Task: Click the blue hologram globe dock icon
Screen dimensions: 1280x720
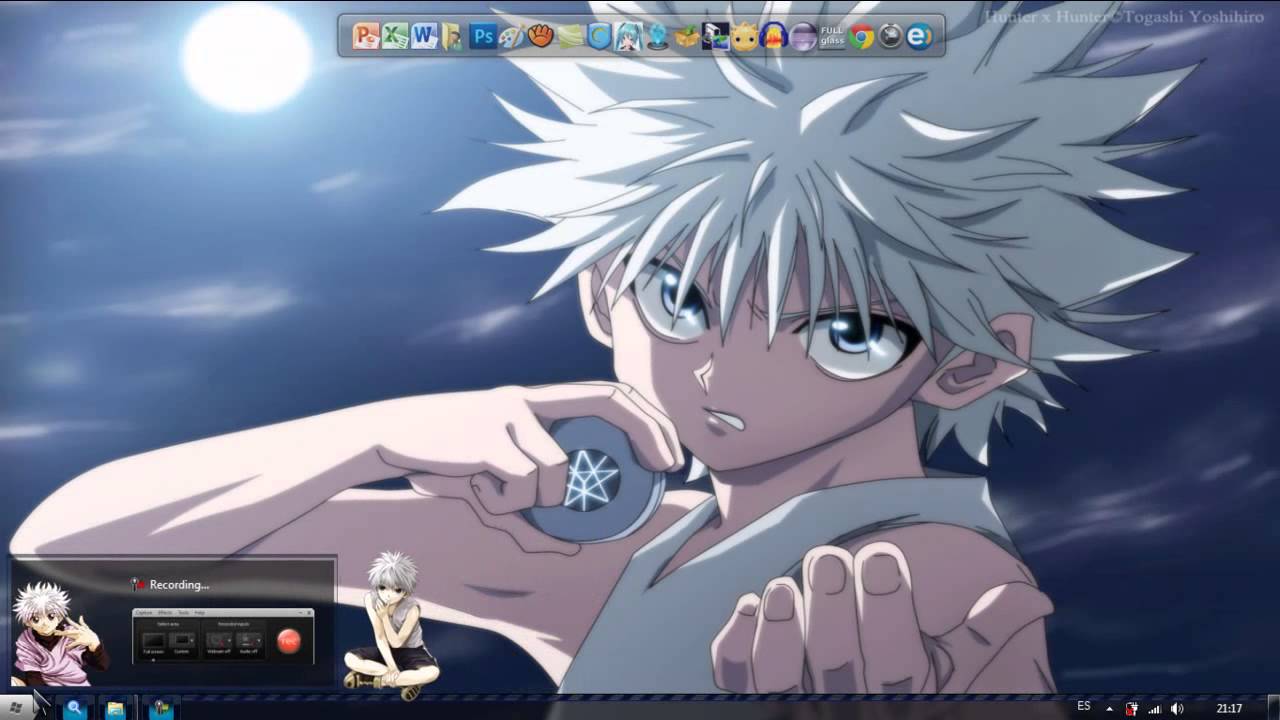Action: click(657, 37)
